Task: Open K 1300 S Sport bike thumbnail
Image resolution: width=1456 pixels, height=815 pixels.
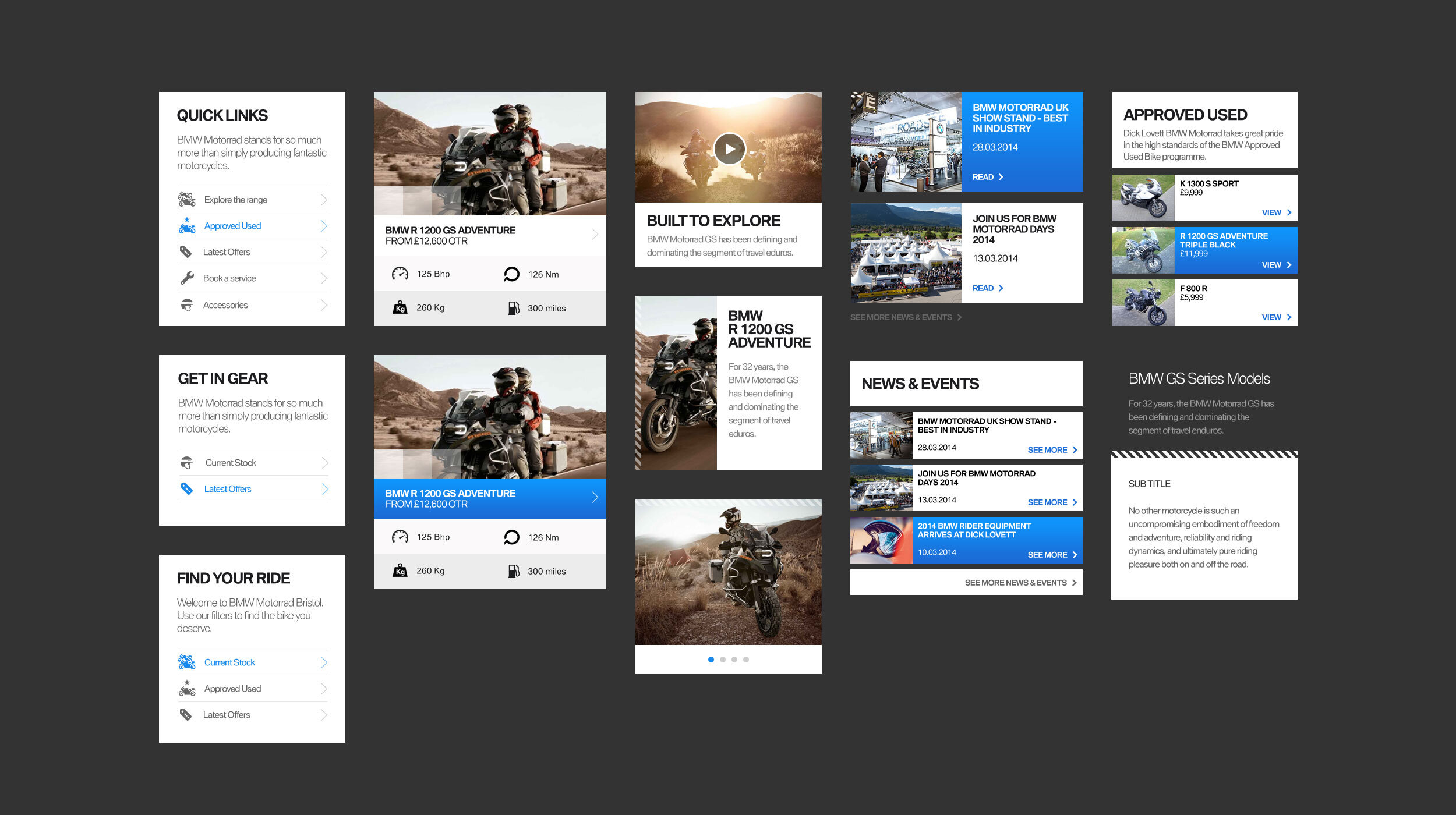Action: pos(1143,198)
